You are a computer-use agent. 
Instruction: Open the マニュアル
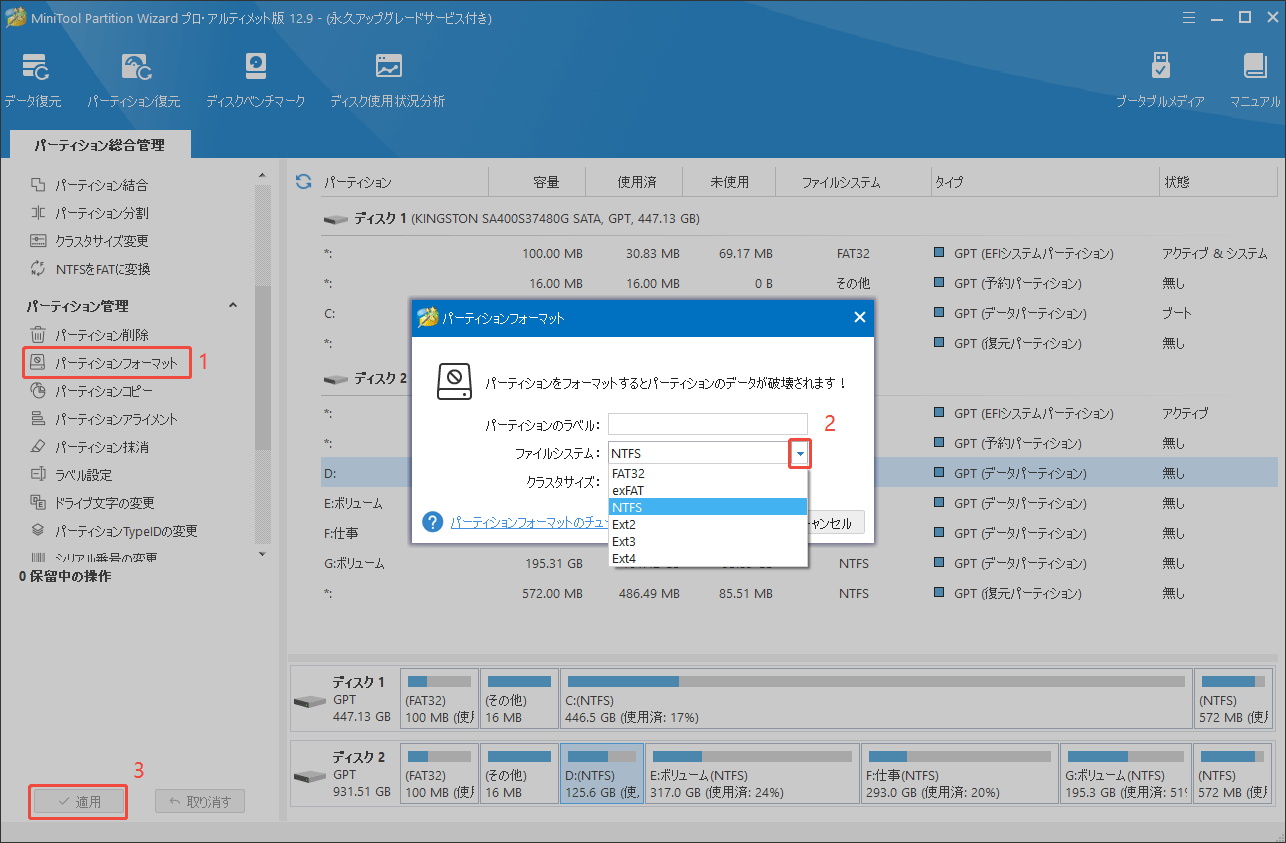click(1255, 80)
